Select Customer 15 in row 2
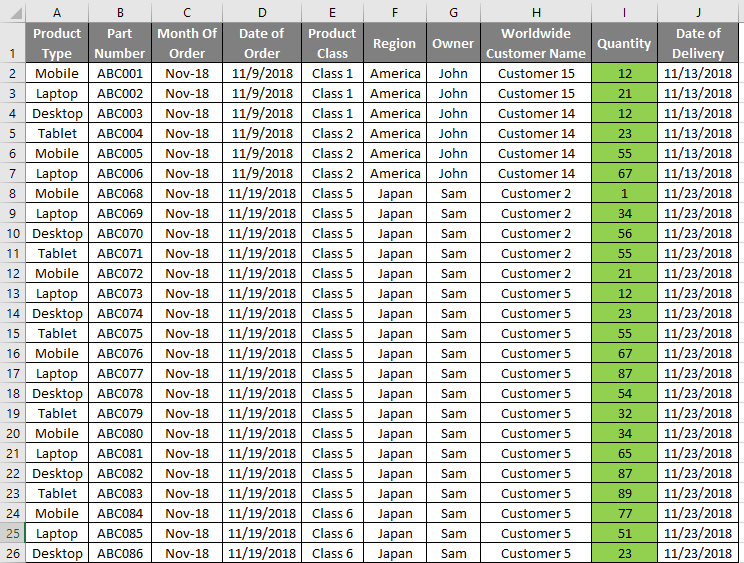The image size is (744, 563). (536, 74)
